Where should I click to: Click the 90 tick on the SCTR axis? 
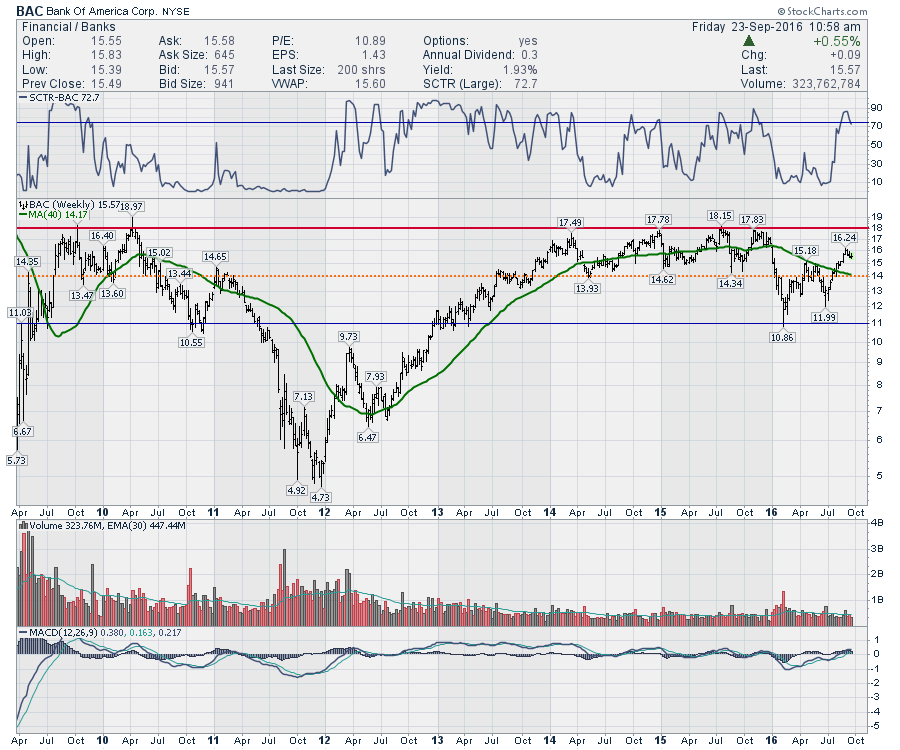coord(876,107)
